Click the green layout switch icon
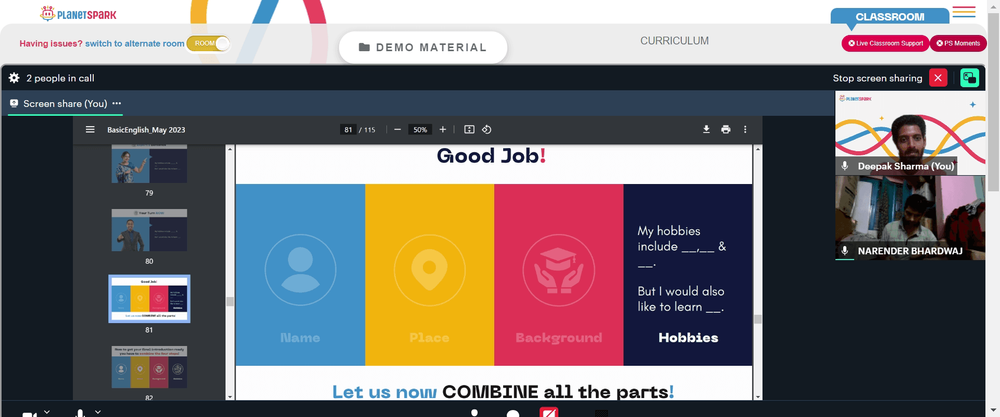This screenshot has width=1000, height=417. coord(969,78)
